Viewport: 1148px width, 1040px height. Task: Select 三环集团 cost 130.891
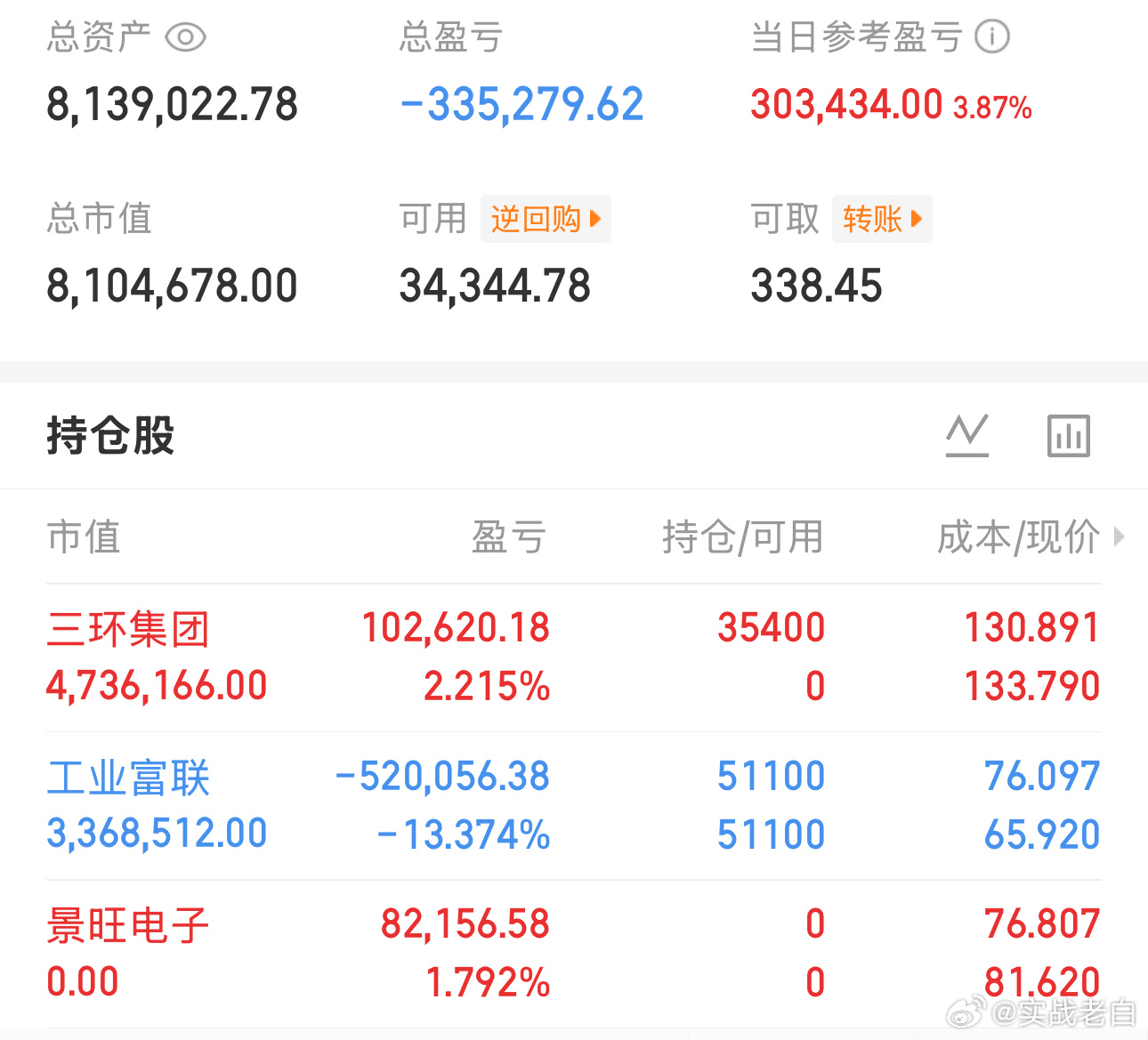tap(1032, 627)
